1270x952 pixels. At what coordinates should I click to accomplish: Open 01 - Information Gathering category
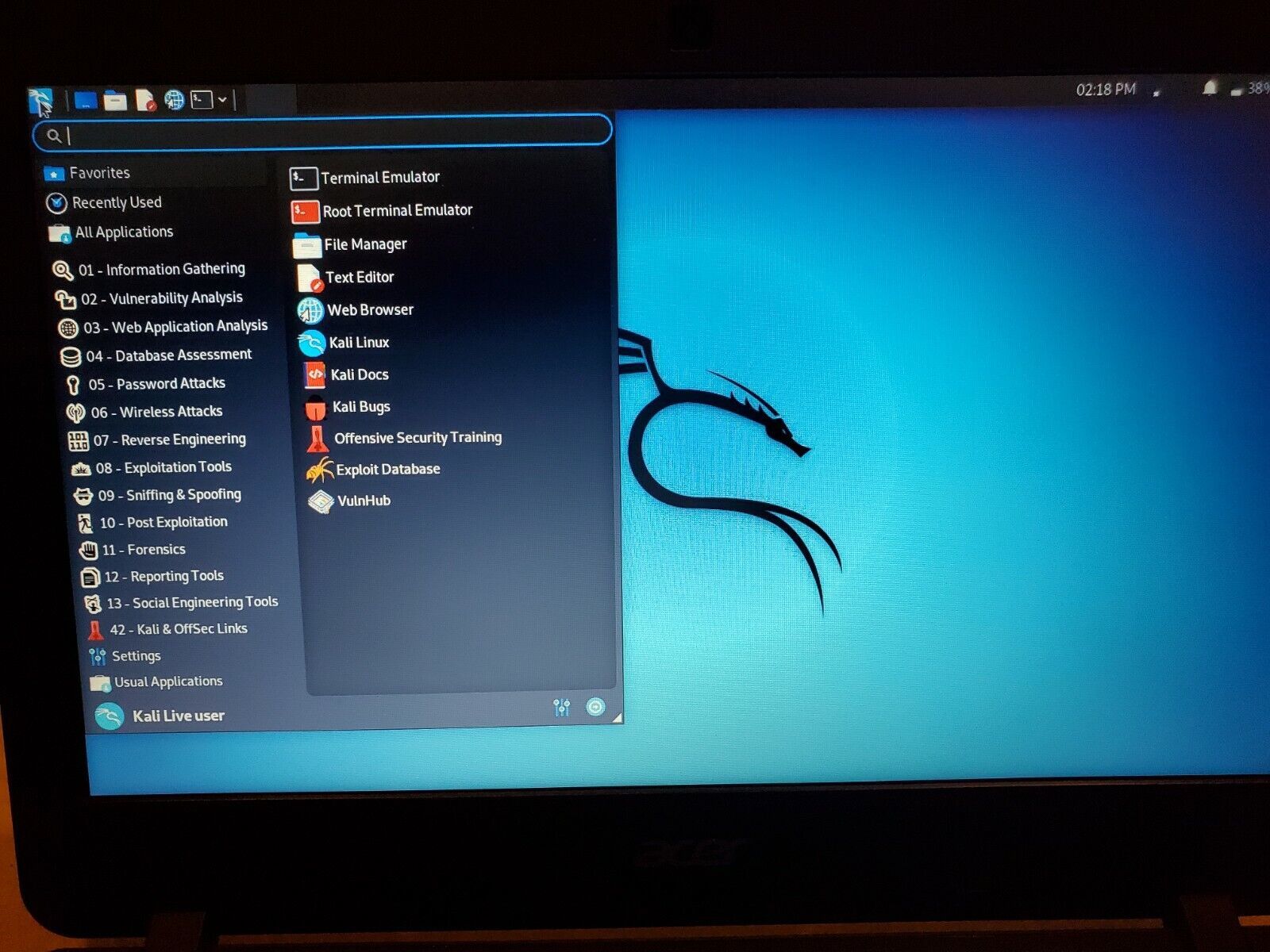[148, 270]
